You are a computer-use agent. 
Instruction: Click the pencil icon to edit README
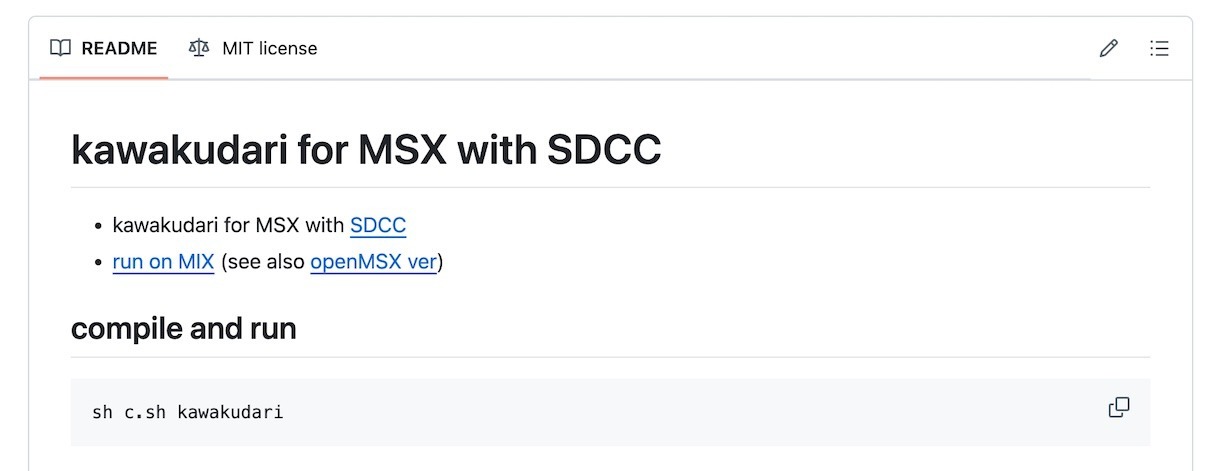tap(1108, 48)
